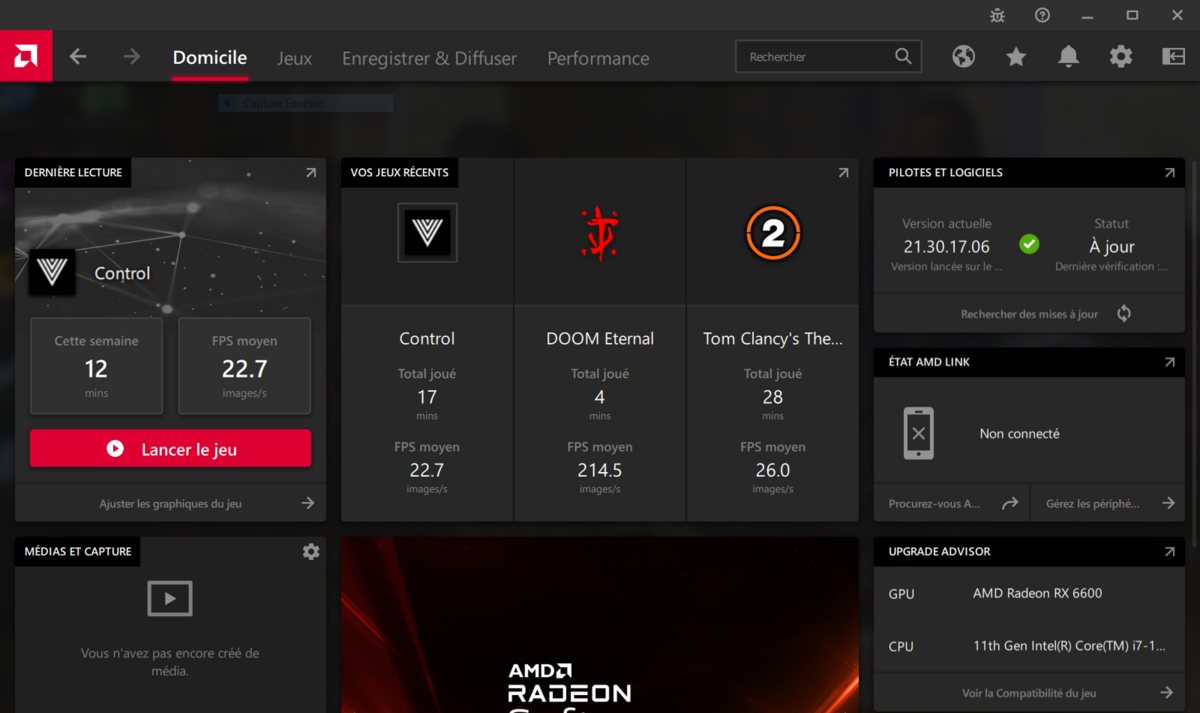Click the share arrow next to Procurez-vous
1200x713 pixels.
click(1009, 504)
